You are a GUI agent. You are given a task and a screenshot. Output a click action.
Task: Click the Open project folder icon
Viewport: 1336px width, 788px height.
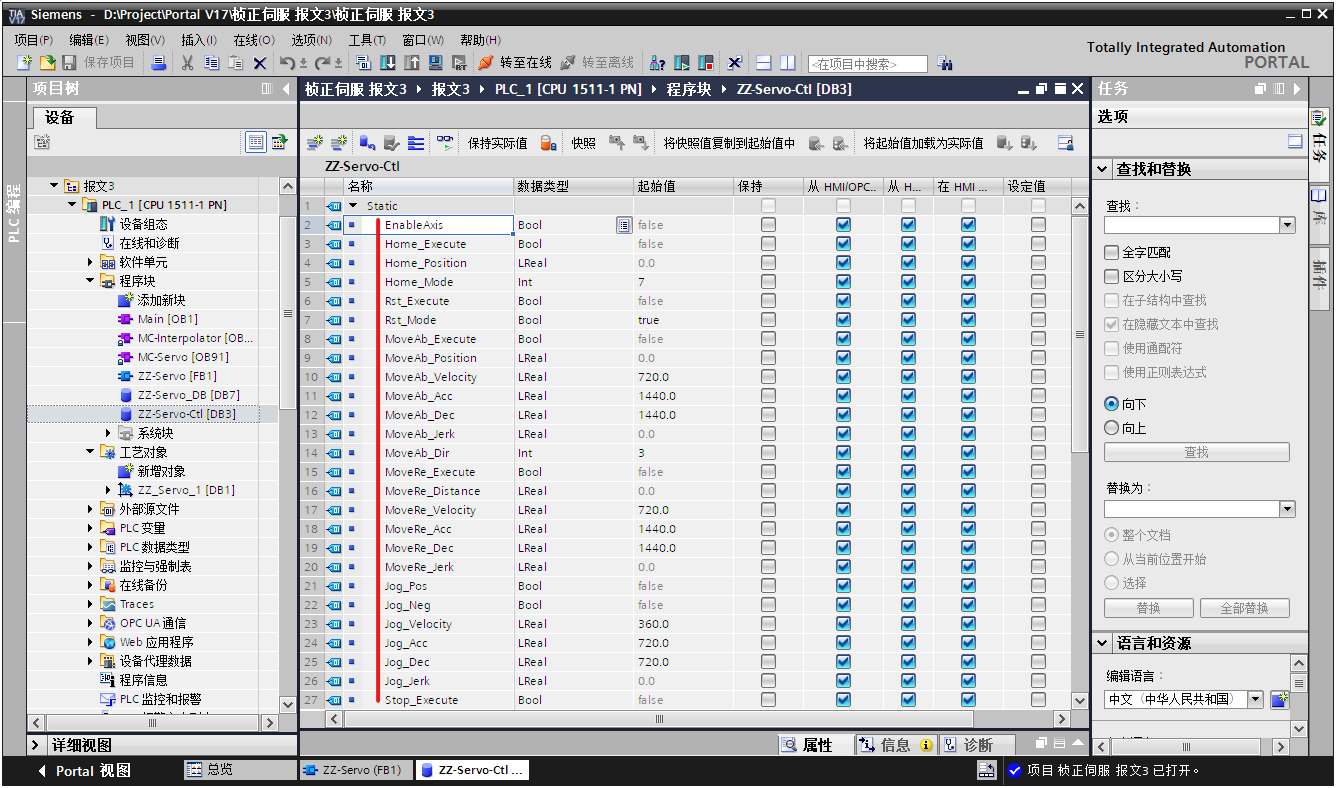coord(47,62)
